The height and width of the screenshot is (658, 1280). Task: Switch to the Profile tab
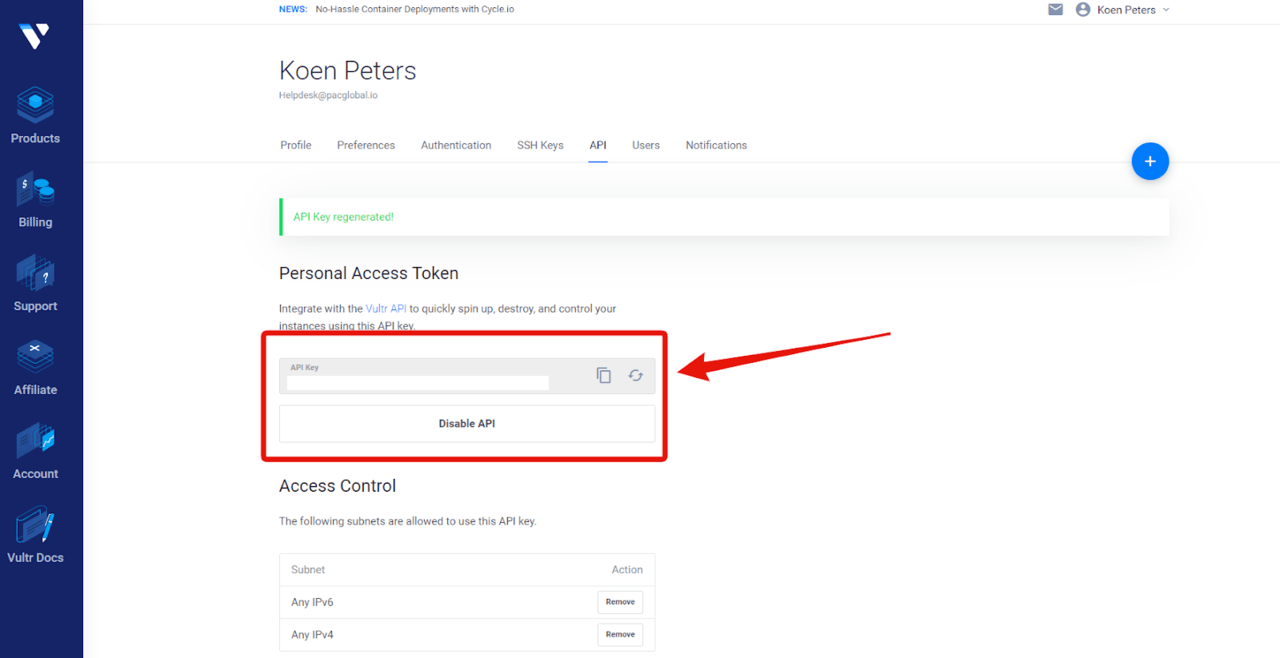296,145
